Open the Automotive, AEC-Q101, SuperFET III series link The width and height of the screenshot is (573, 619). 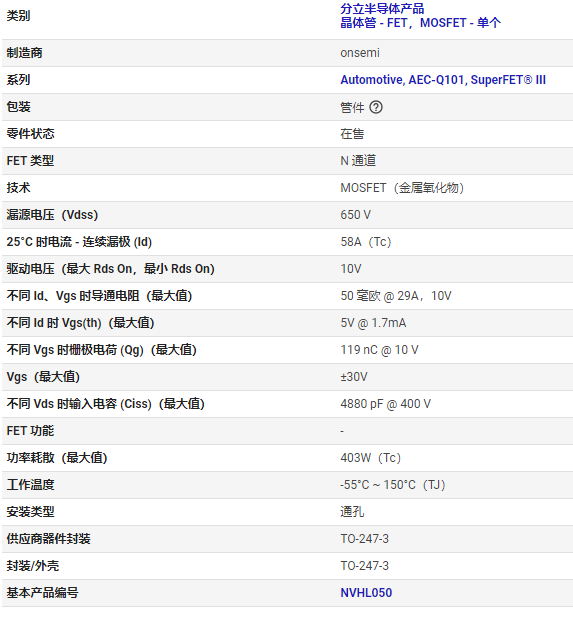tap(443, 80)
